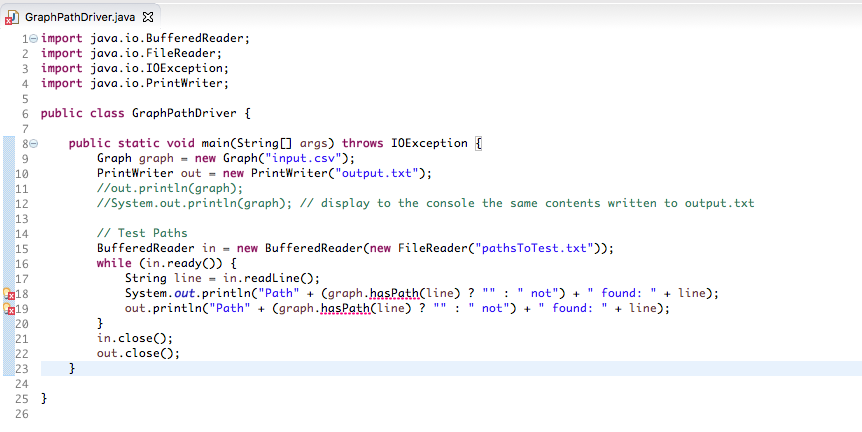862x432 pixels.
Task: Click import java.io.IOException; line
Action: point(135,68)
